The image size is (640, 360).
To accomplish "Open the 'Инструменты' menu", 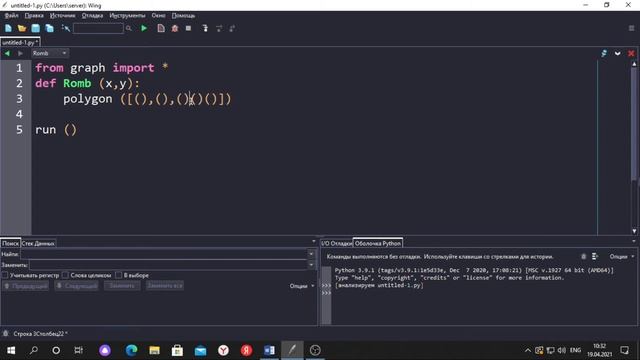I will pyautogui.click(x=127, y=16).
